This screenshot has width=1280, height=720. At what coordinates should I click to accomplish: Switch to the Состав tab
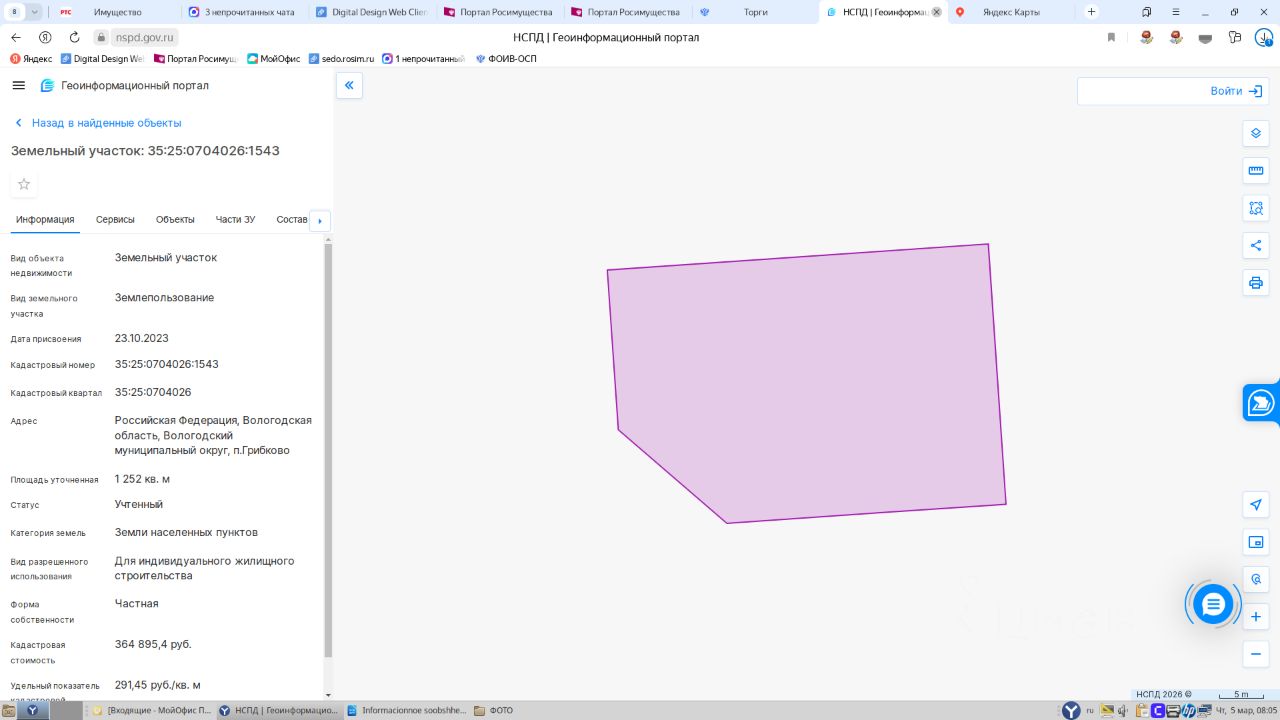coord(292,220)
